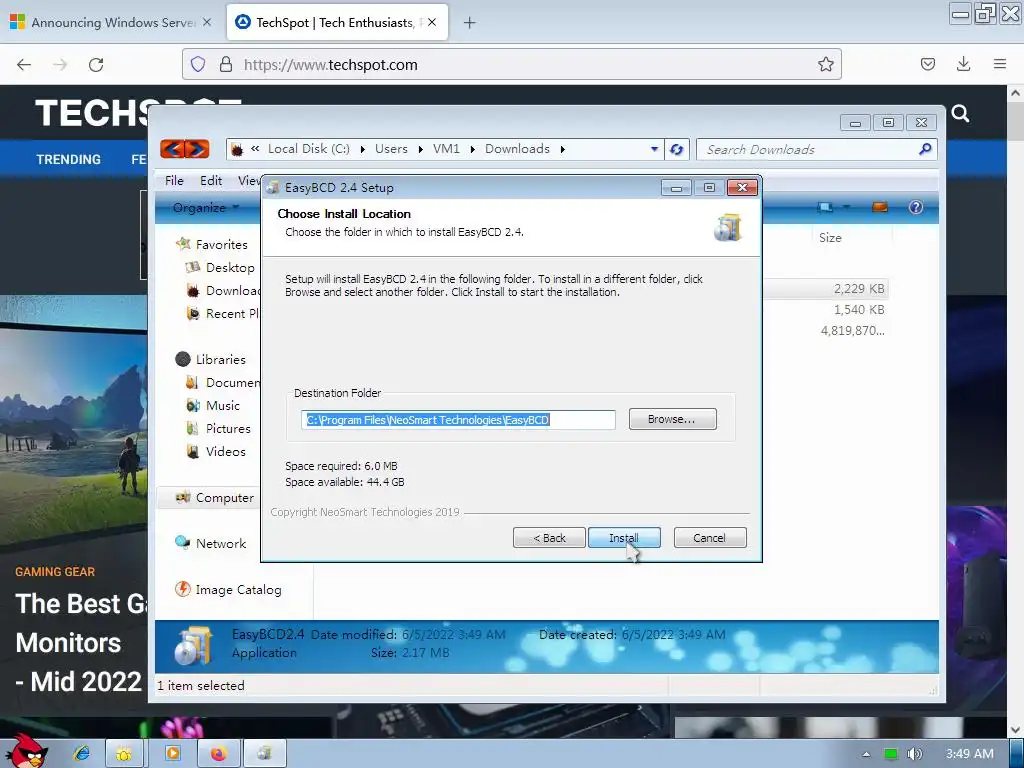Click the 3:49 AM taskbar clock
1024x768 pixels.
pos(969,754)
